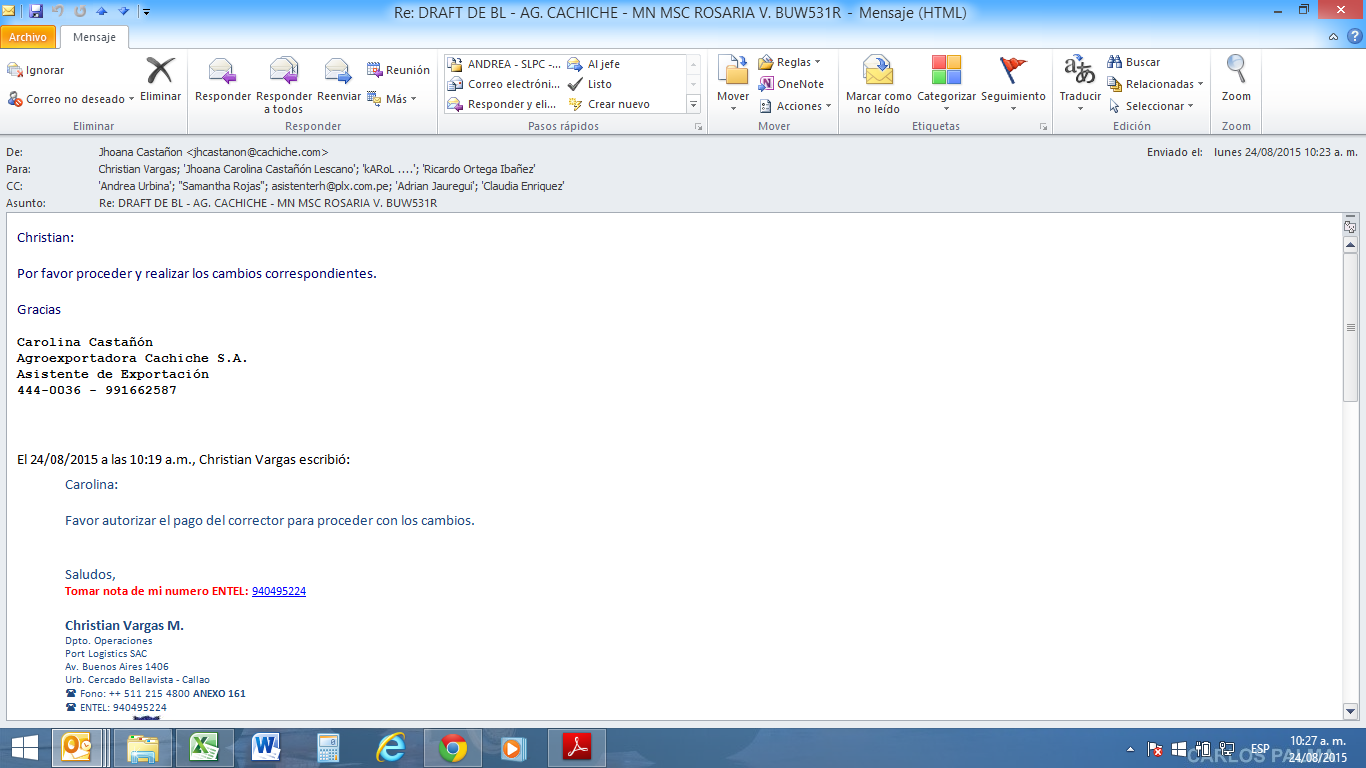Click Marcar como no leído
Viewport: 1366px width, 768px height.
878,82
